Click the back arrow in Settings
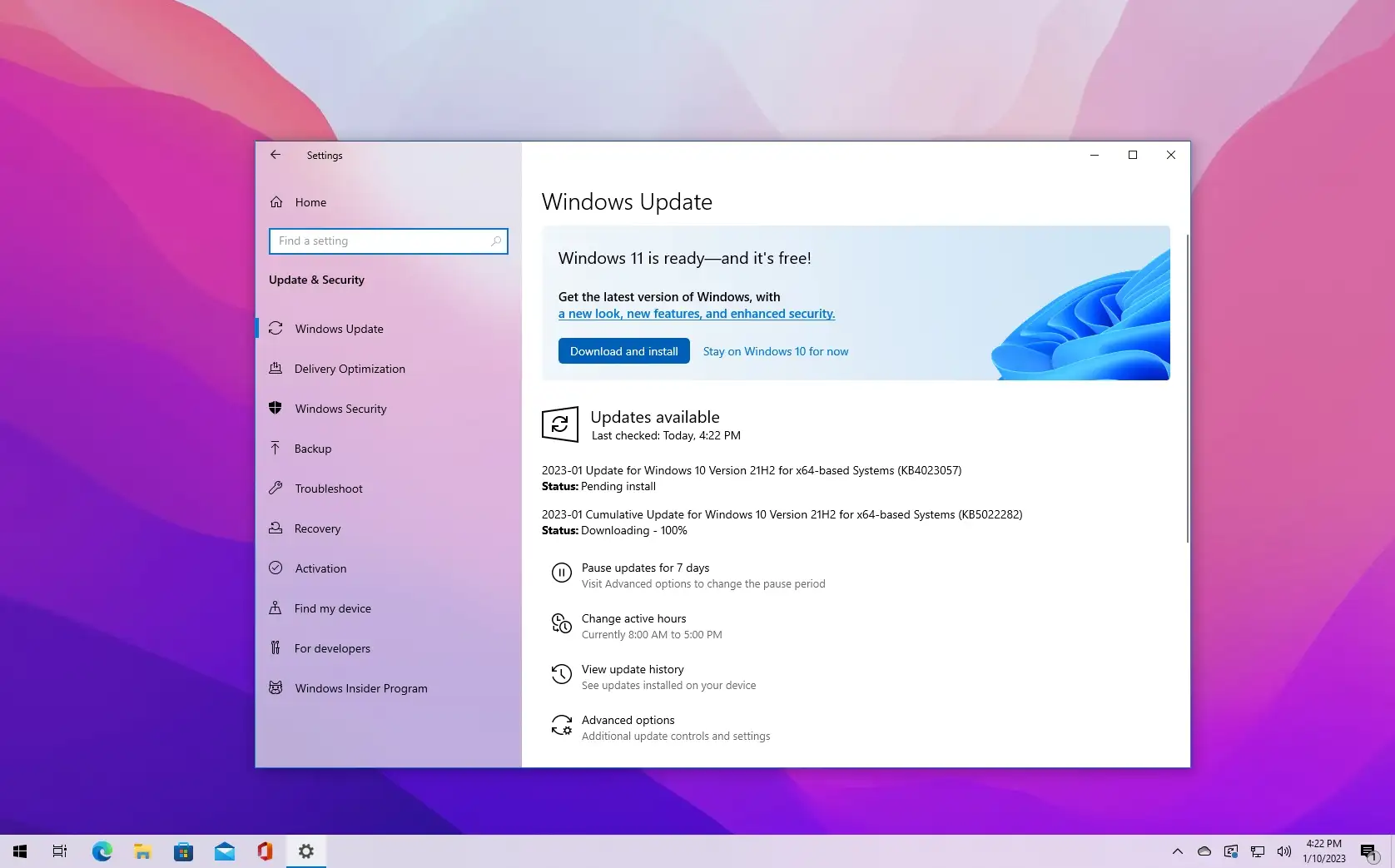Image resolution: width=1395 pixels, height=868 pixels. tap(276, 155)
